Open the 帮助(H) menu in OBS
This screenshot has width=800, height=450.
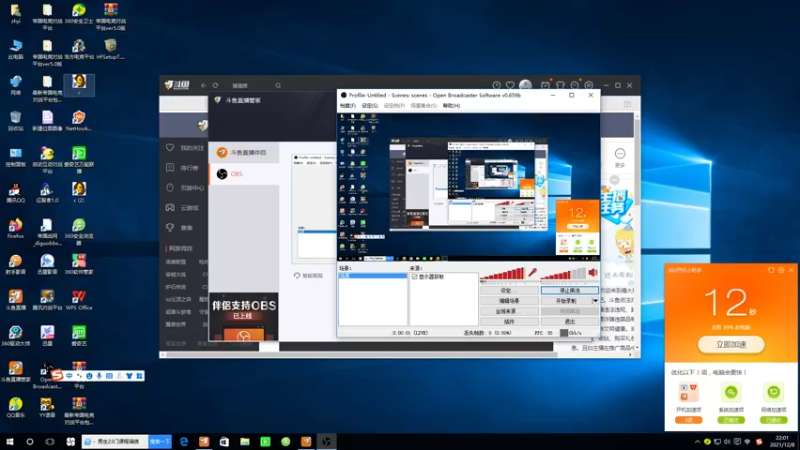coord(451,106)
